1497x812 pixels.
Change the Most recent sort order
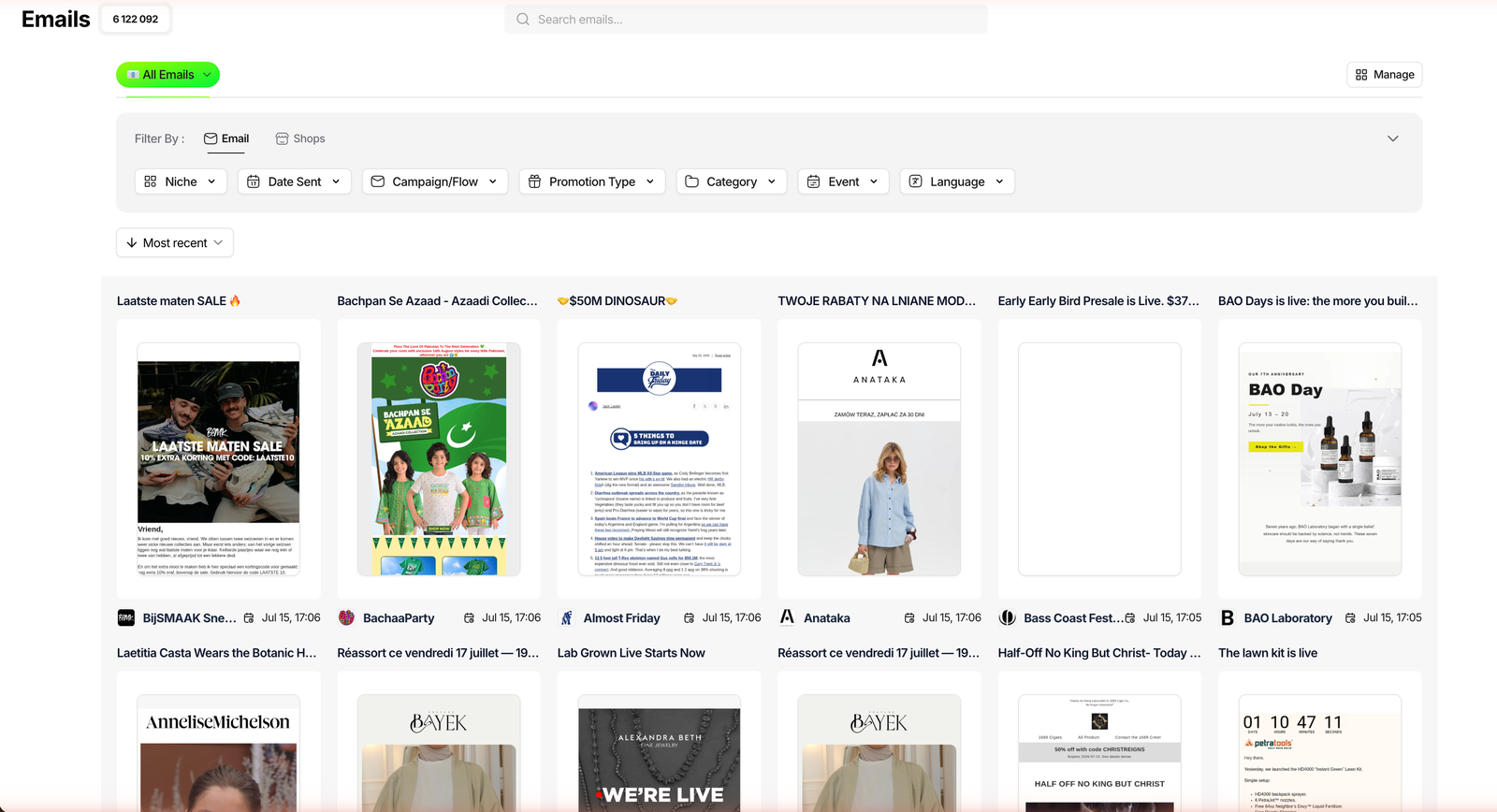(x=175, y=242)
